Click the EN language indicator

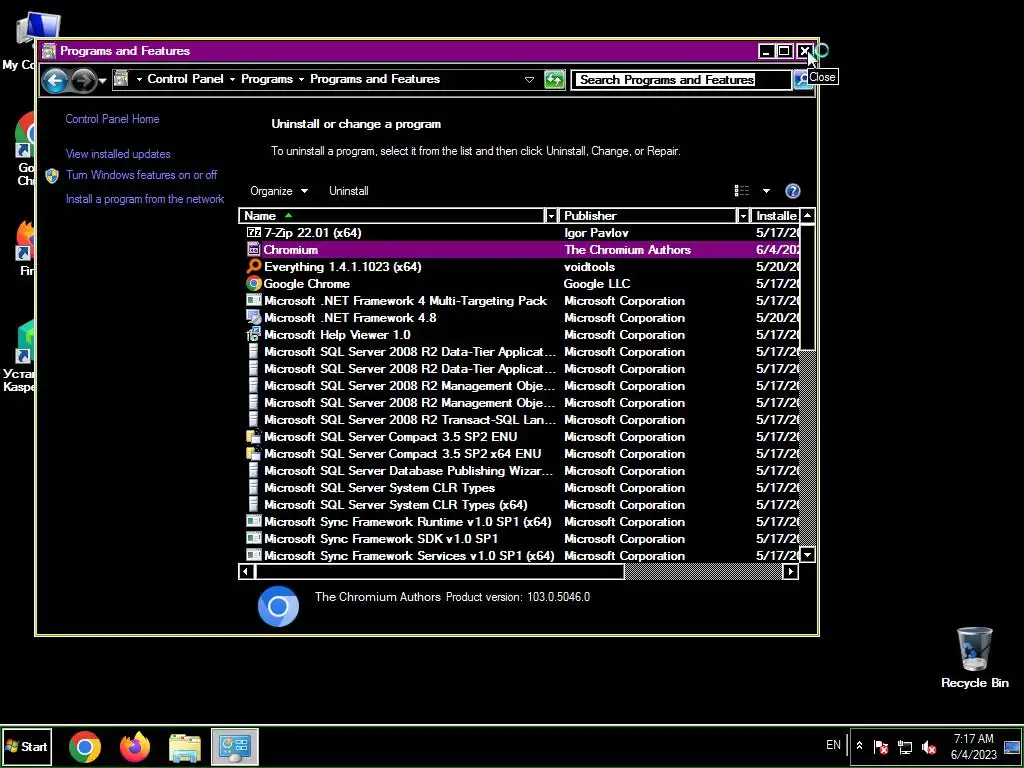(x=833, y=745)
